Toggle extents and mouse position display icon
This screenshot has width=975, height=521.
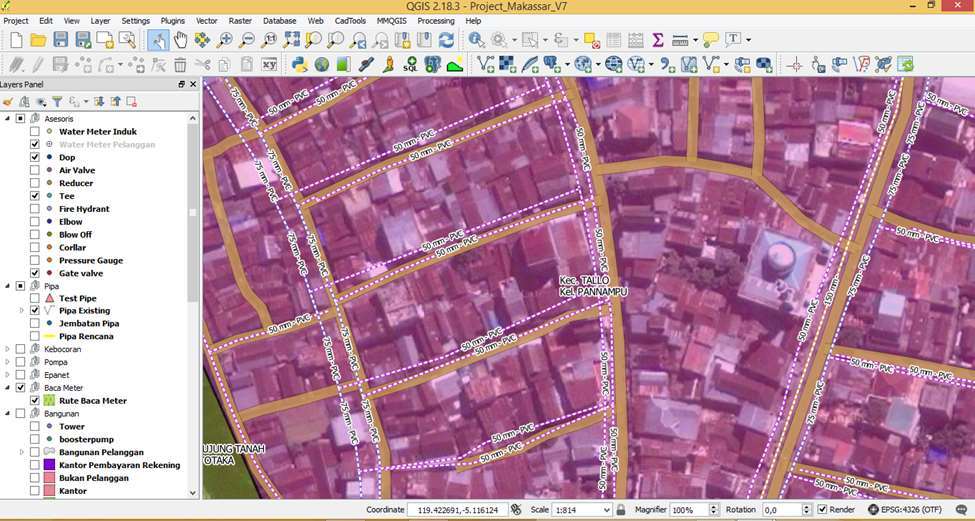[515, 510]
